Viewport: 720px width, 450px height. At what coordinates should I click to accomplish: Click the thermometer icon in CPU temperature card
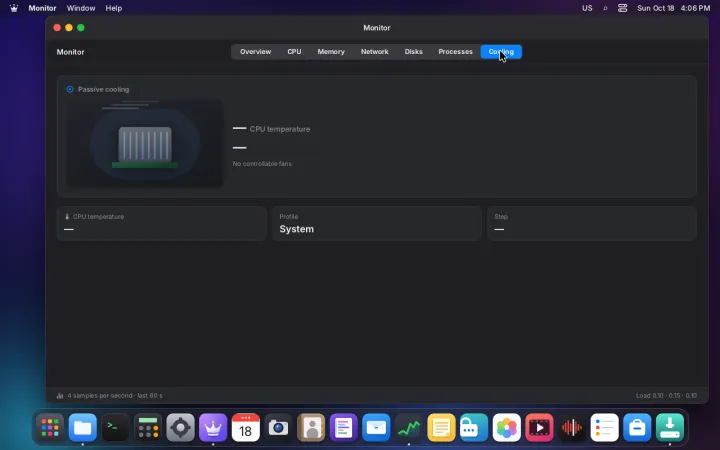pos(67,217)
